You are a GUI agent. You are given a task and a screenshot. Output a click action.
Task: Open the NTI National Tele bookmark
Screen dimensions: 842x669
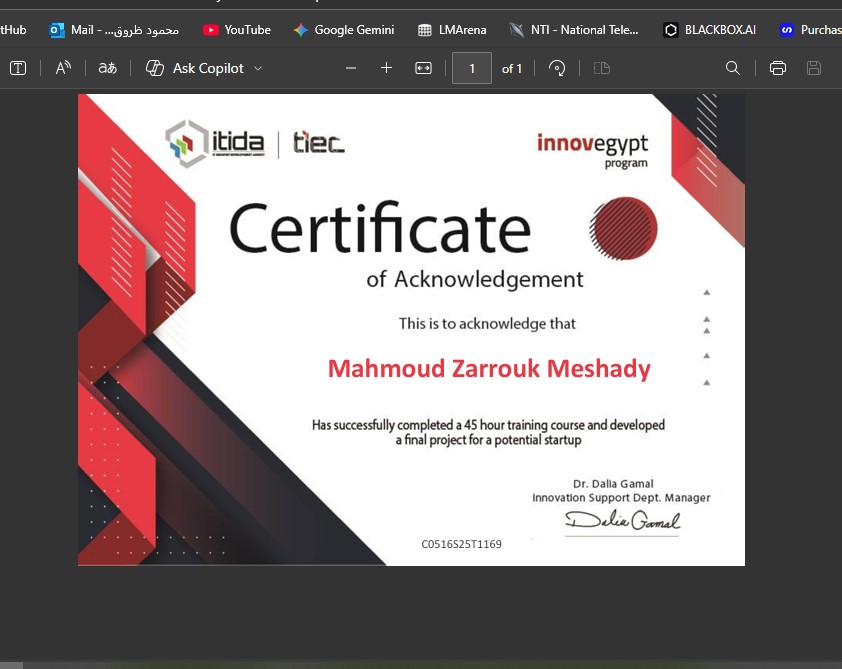pyautogui.click(x=574, y=29)
